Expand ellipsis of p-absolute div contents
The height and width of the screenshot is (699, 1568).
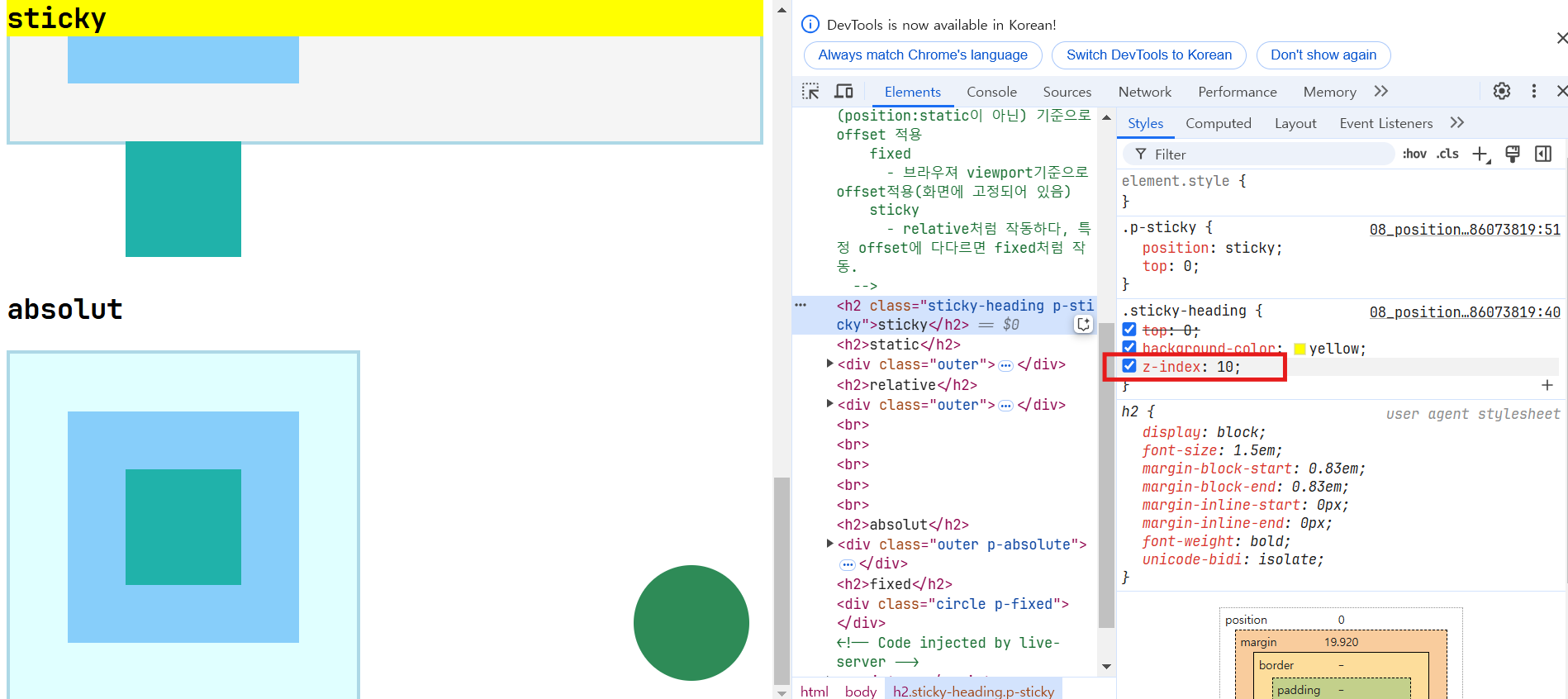(x=848, y=565)
